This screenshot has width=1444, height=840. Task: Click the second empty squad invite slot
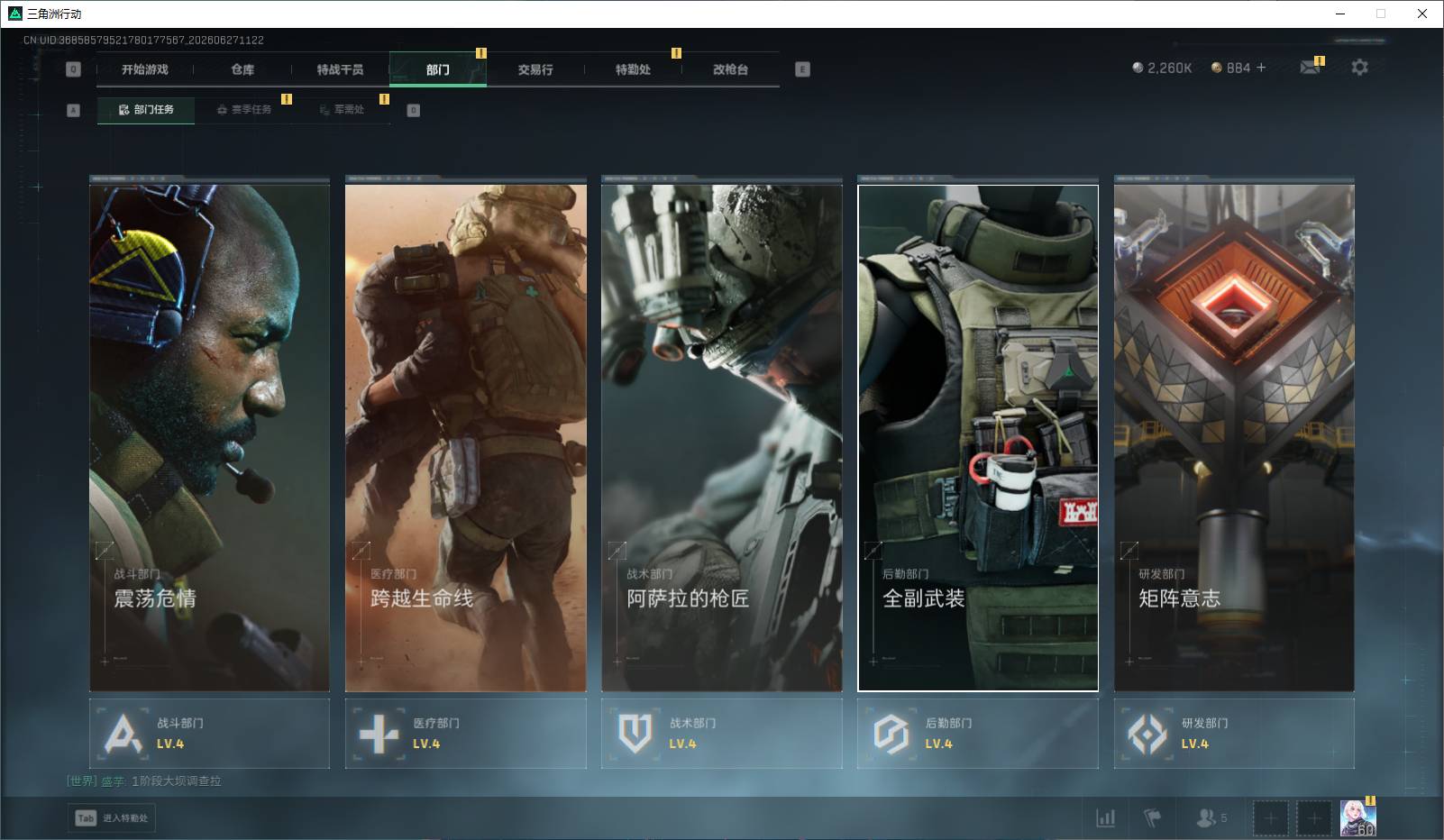click(x=1313, y=818)
